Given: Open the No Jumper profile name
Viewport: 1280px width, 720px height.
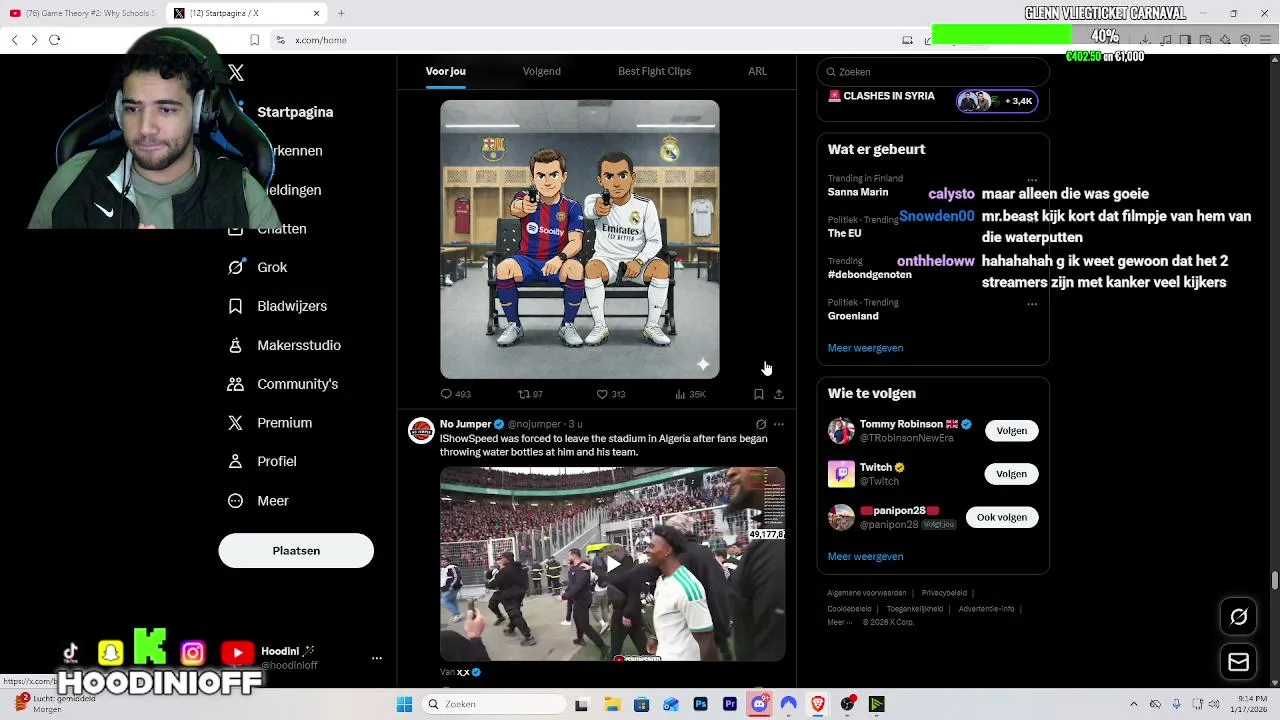Looking at the screenshot, I should (x=465, y=424).
